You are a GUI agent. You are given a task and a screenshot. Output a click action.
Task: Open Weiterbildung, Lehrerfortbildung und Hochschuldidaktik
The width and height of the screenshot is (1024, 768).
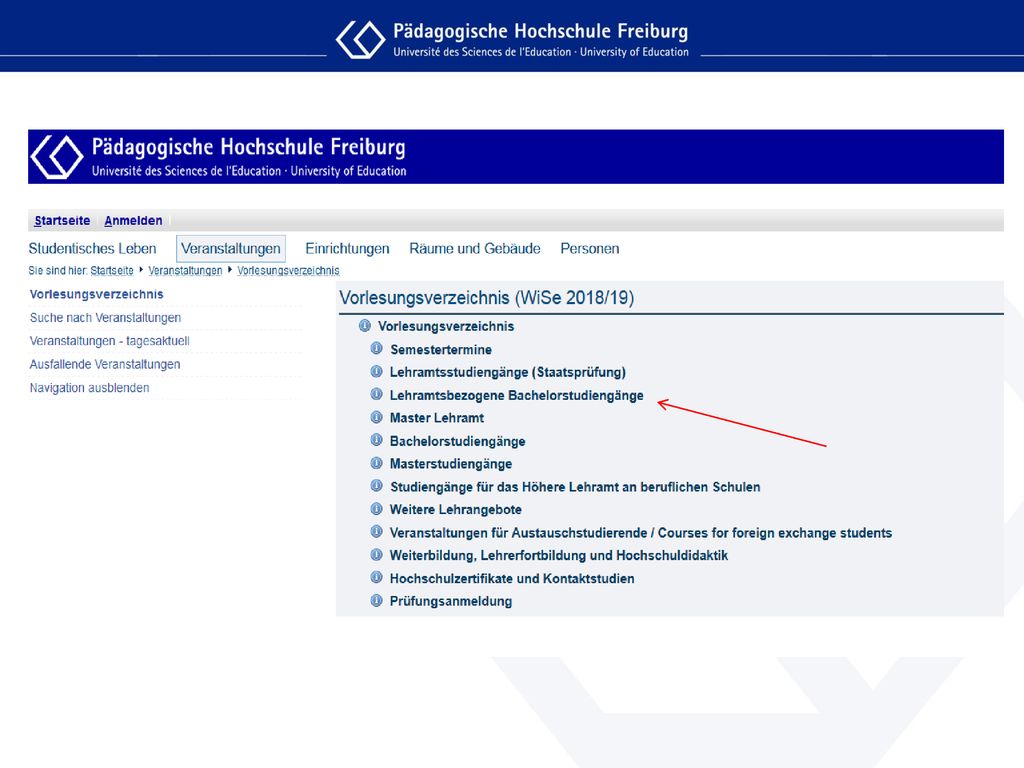(558, 556)
